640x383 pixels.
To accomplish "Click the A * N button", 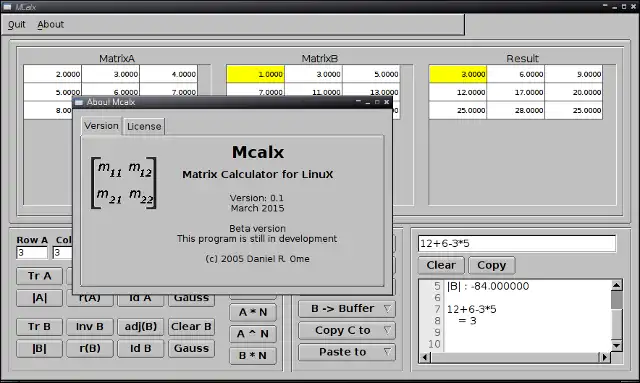I will click(253, 312).
